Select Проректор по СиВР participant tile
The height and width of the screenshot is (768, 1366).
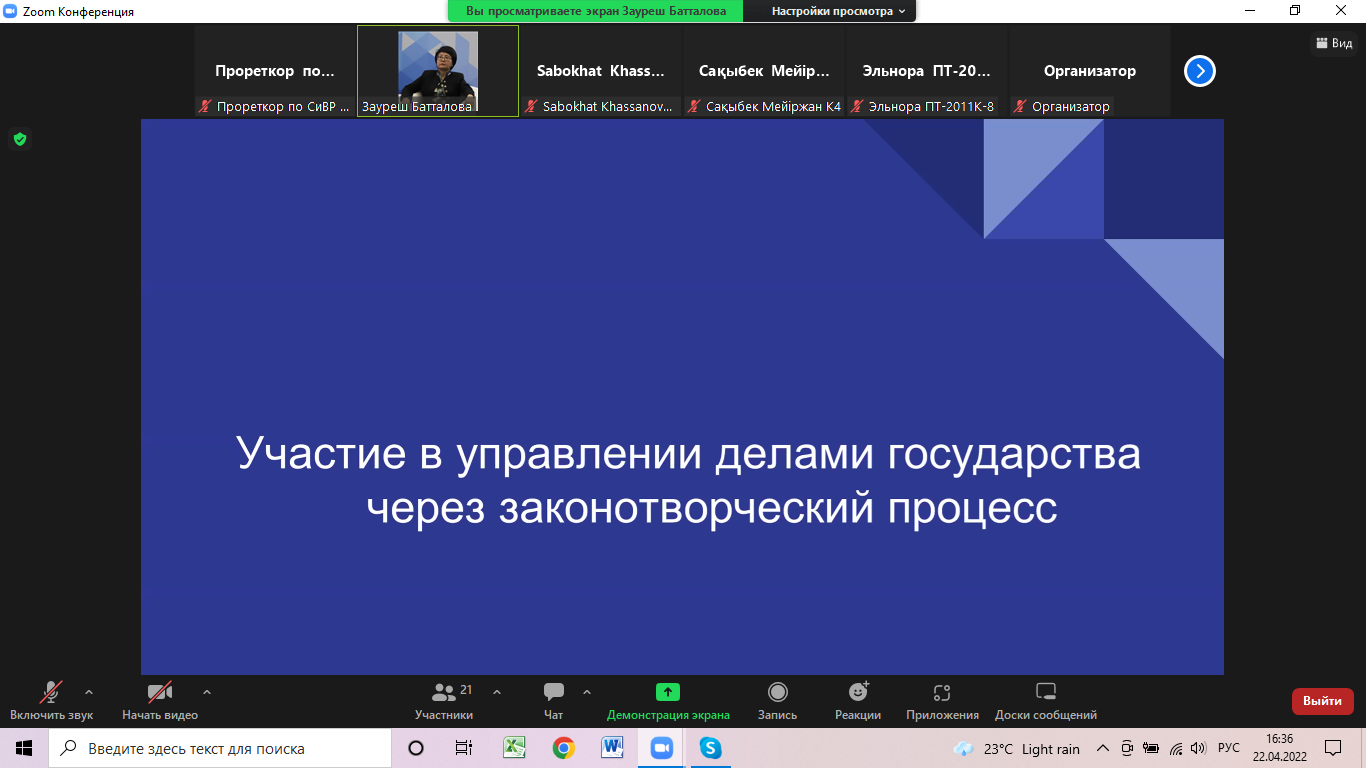pos(275,71)
